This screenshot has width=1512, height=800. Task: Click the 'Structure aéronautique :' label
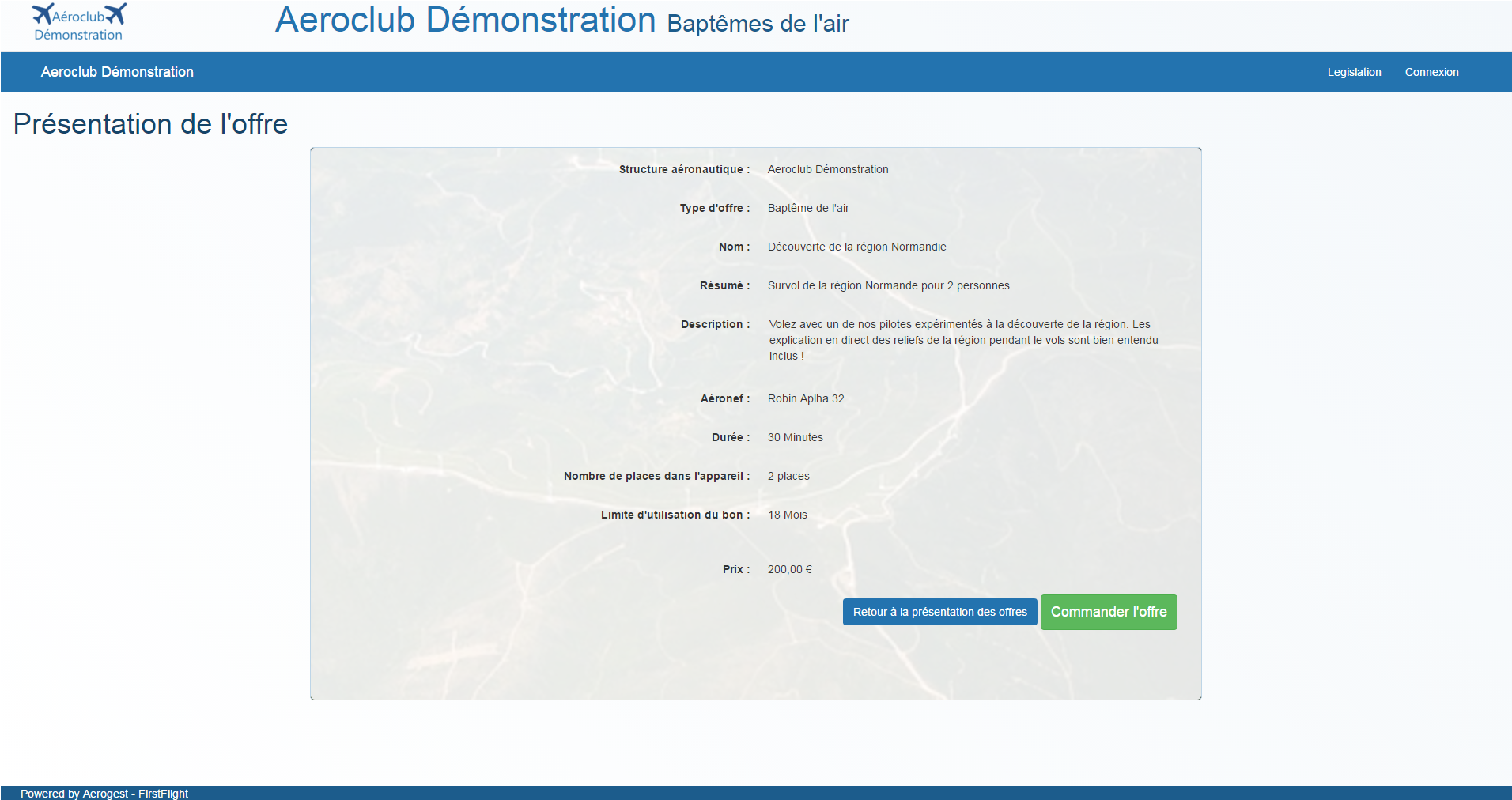tap(684, 169)
